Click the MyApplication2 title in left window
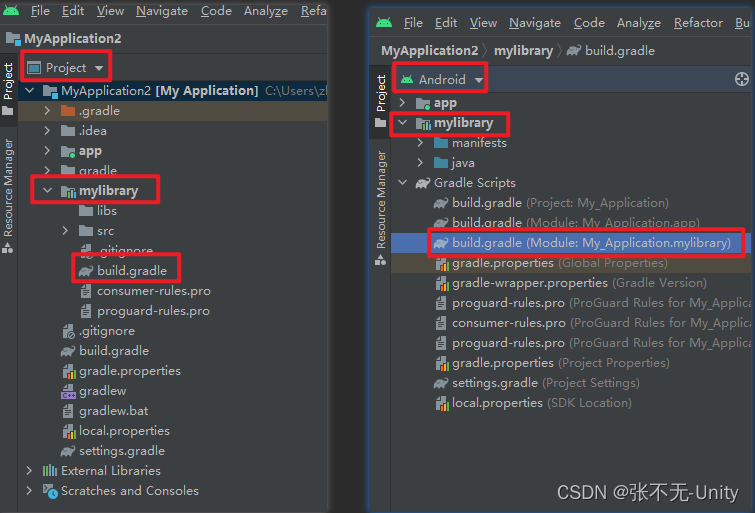755x513 pixels. (73, 39)
